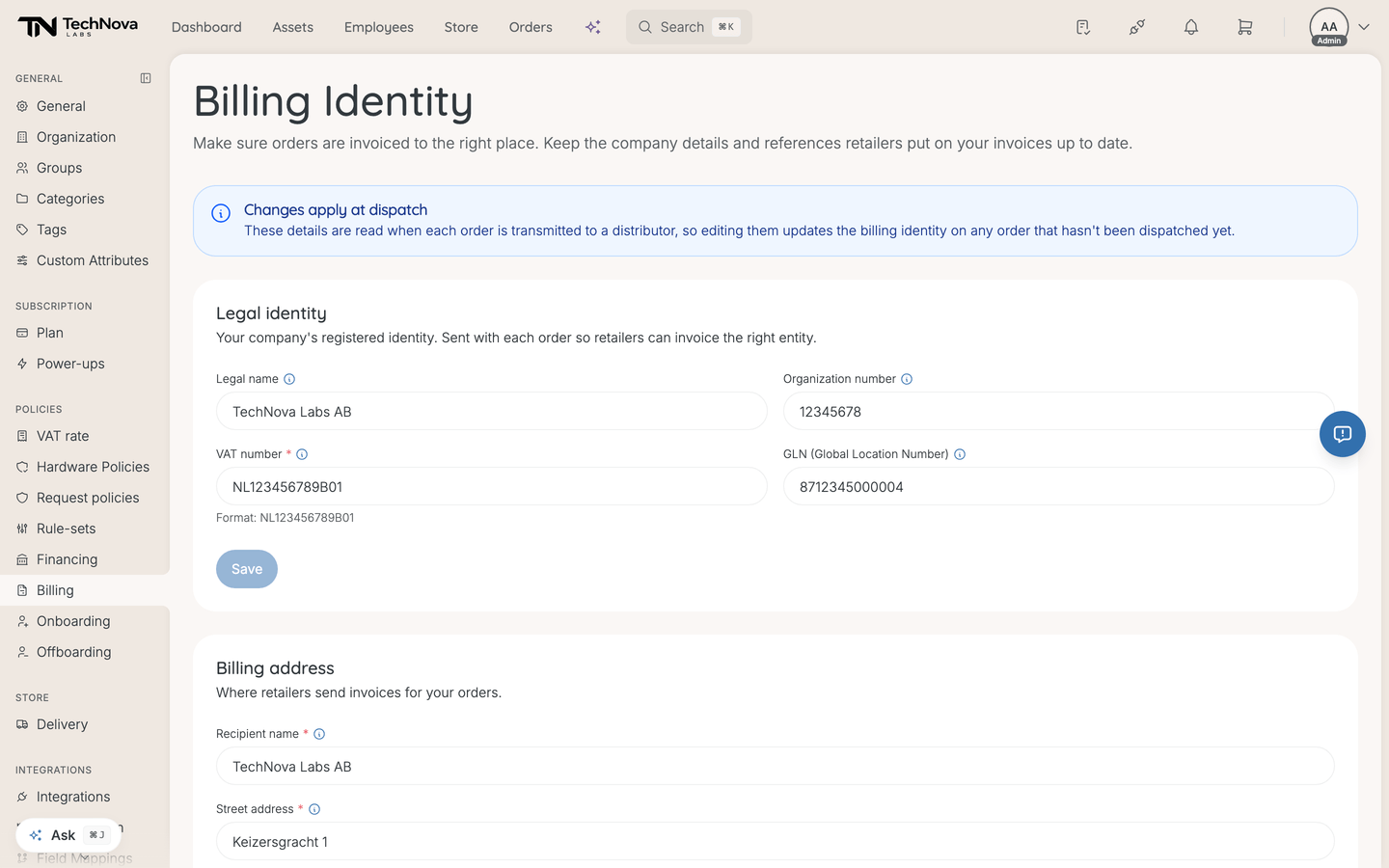Open Power-ups in sidebar

tap(85, 364)
